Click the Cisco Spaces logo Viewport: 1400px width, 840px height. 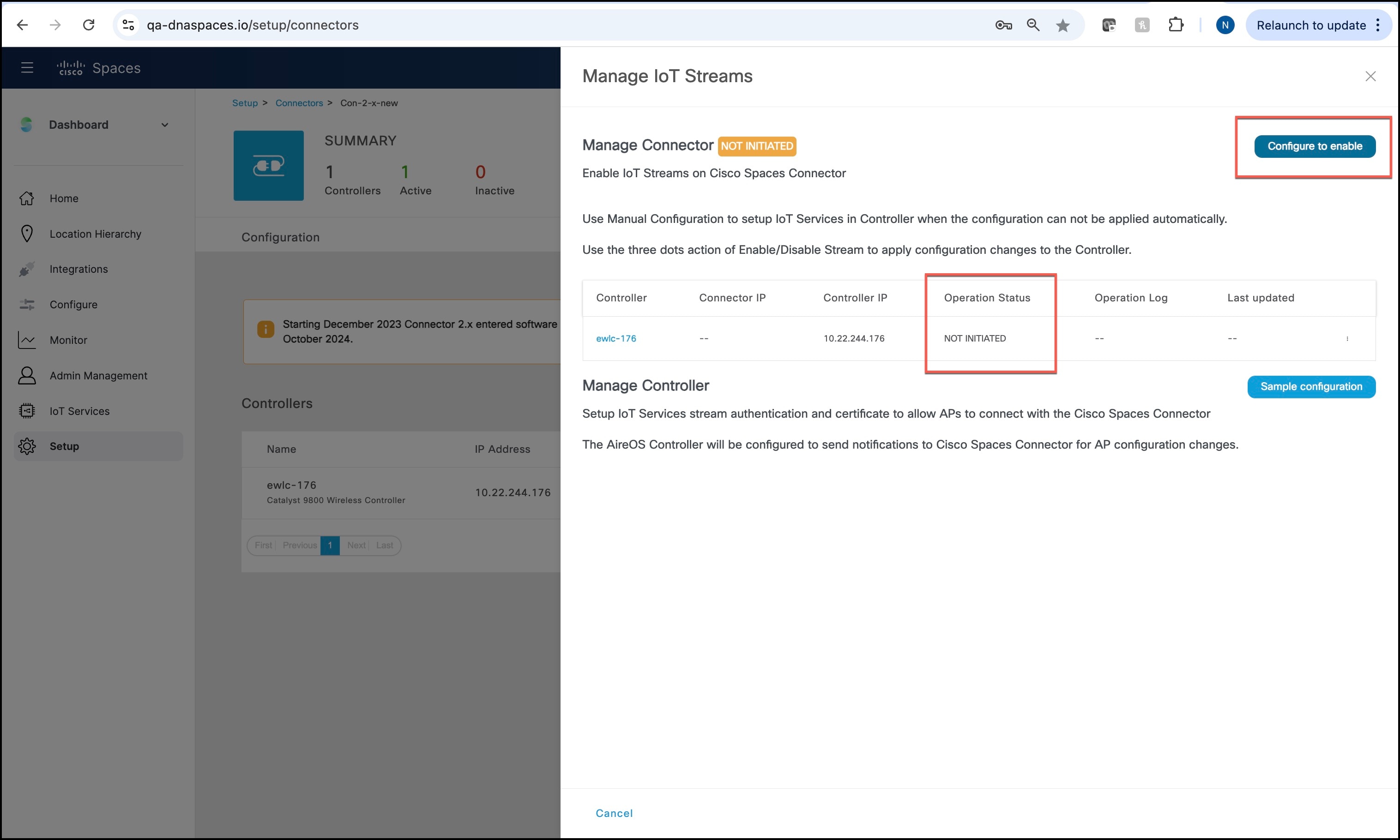click(x=98, y=68)
